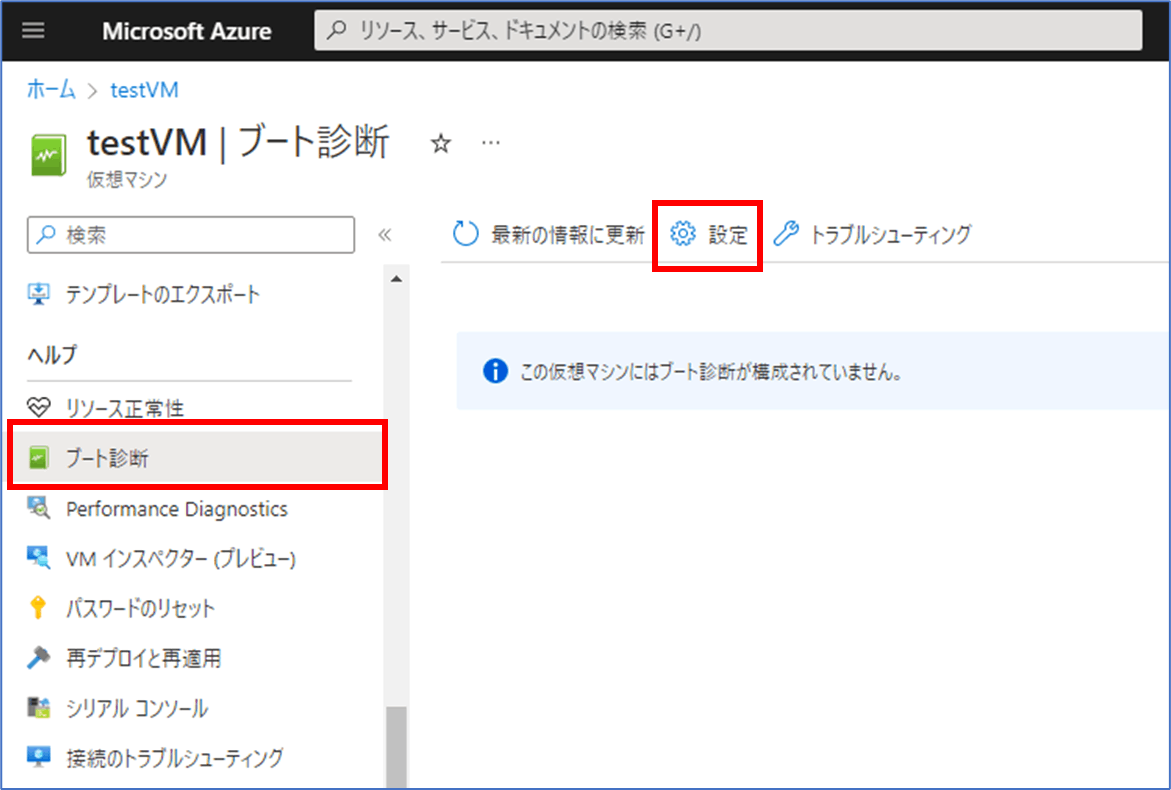Go to ホーム breadcrumb link
This screenshot has height=790, width=1171.
tap(52, 90)
